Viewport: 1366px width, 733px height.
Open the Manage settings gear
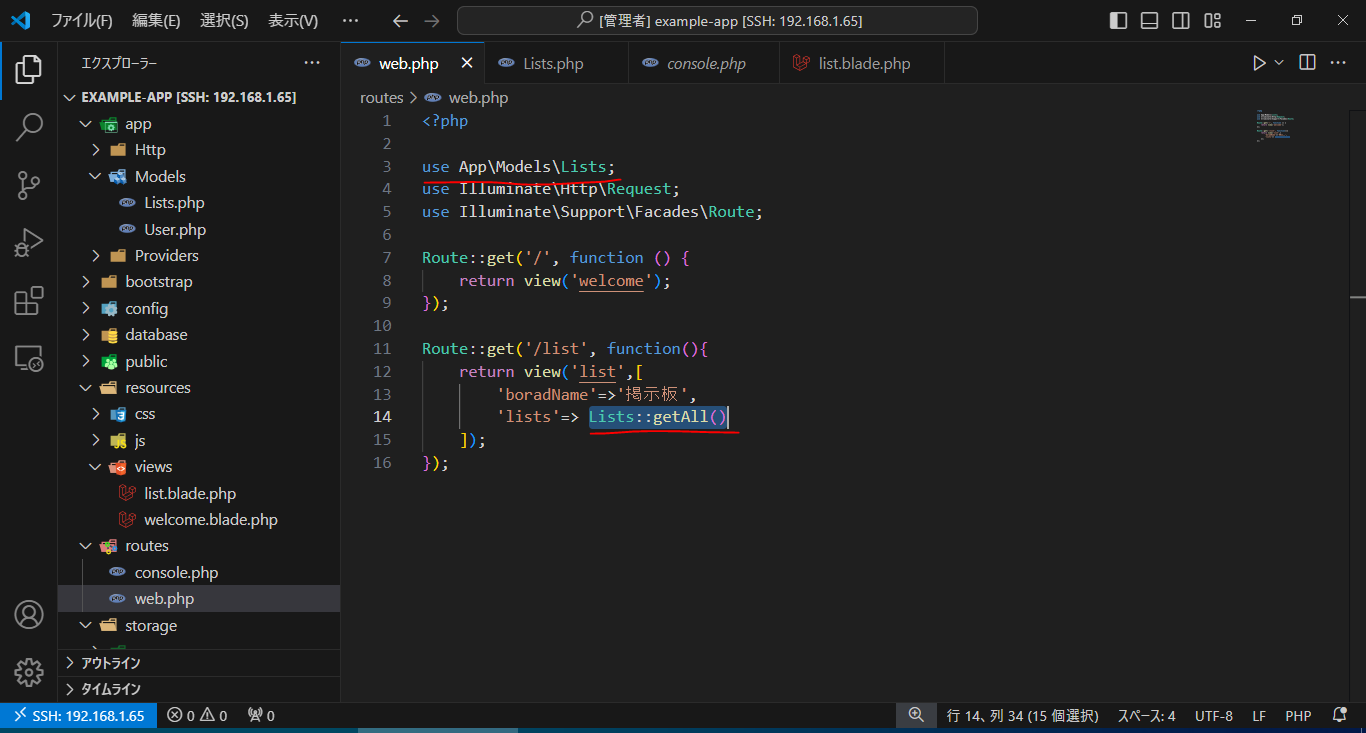point(29,672)
